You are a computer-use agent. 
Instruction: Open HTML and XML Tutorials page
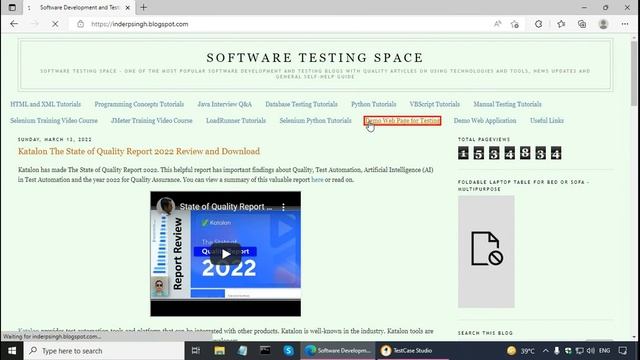pos(46,104)
